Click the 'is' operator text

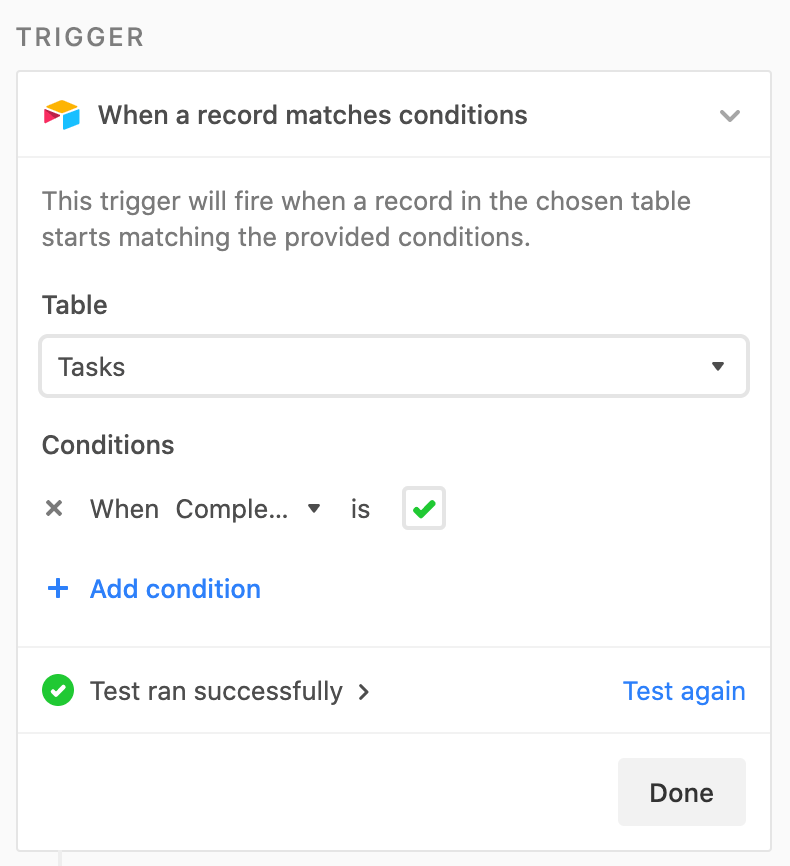click(x=360, y=509)
